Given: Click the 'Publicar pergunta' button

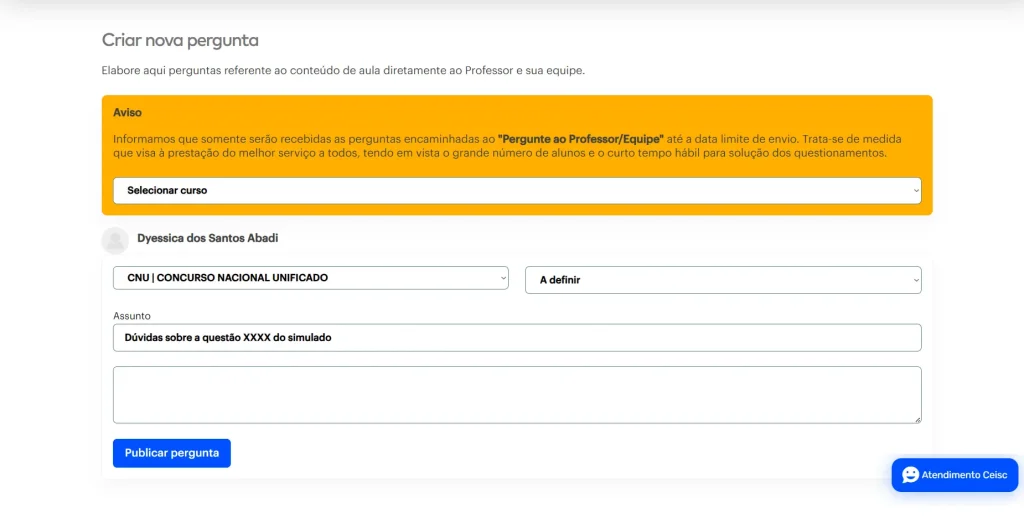Looking at the screenshot, I should pyautogui.click(x=172, y=453).
